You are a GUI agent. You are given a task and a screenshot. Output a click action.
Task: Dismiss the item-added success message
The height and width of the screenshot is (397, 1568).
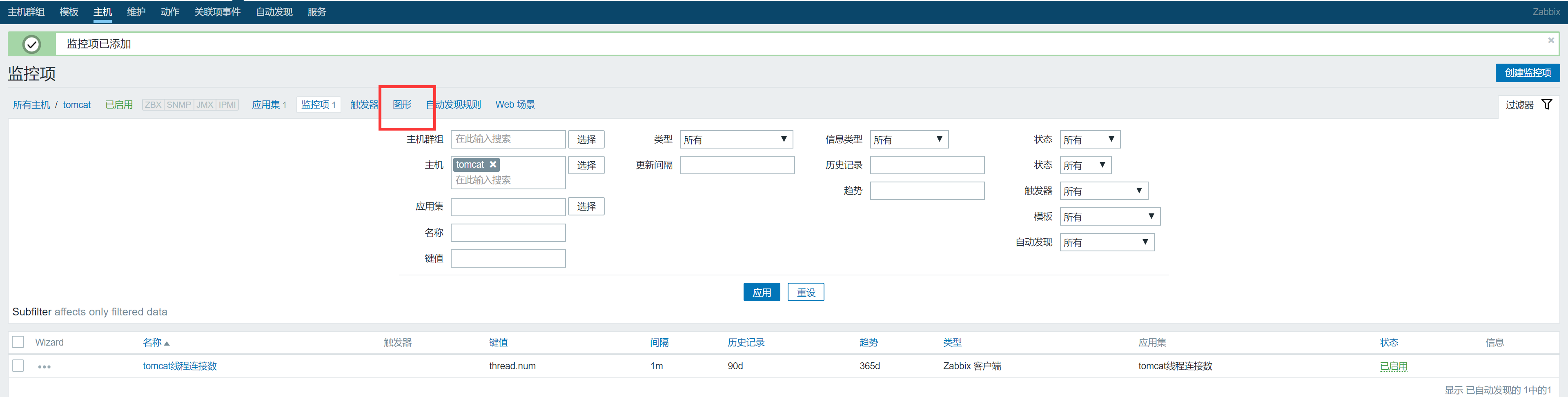[x=1551, y=40]
